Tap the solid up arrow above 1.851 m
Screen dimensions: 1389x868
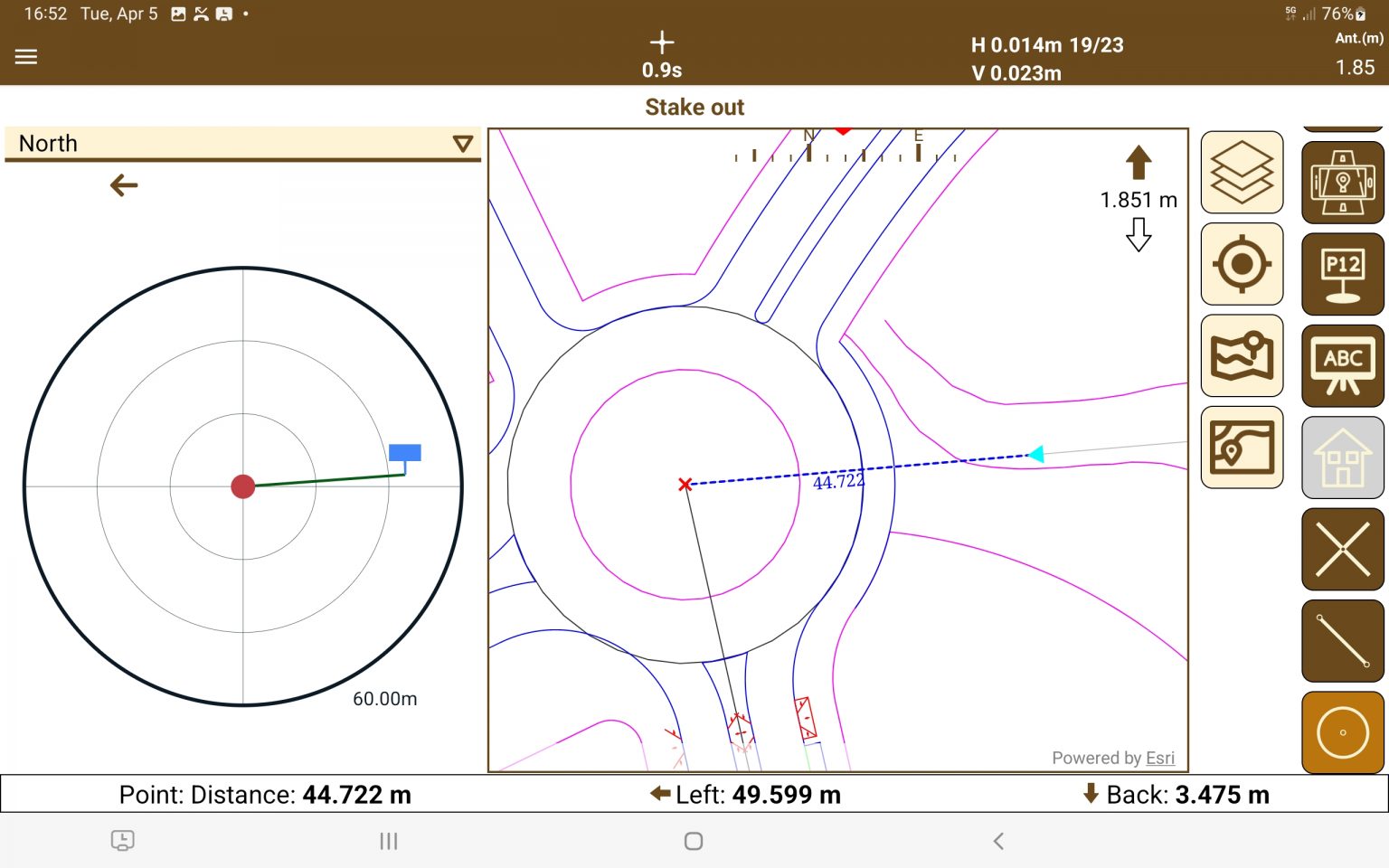[1139, 164]
